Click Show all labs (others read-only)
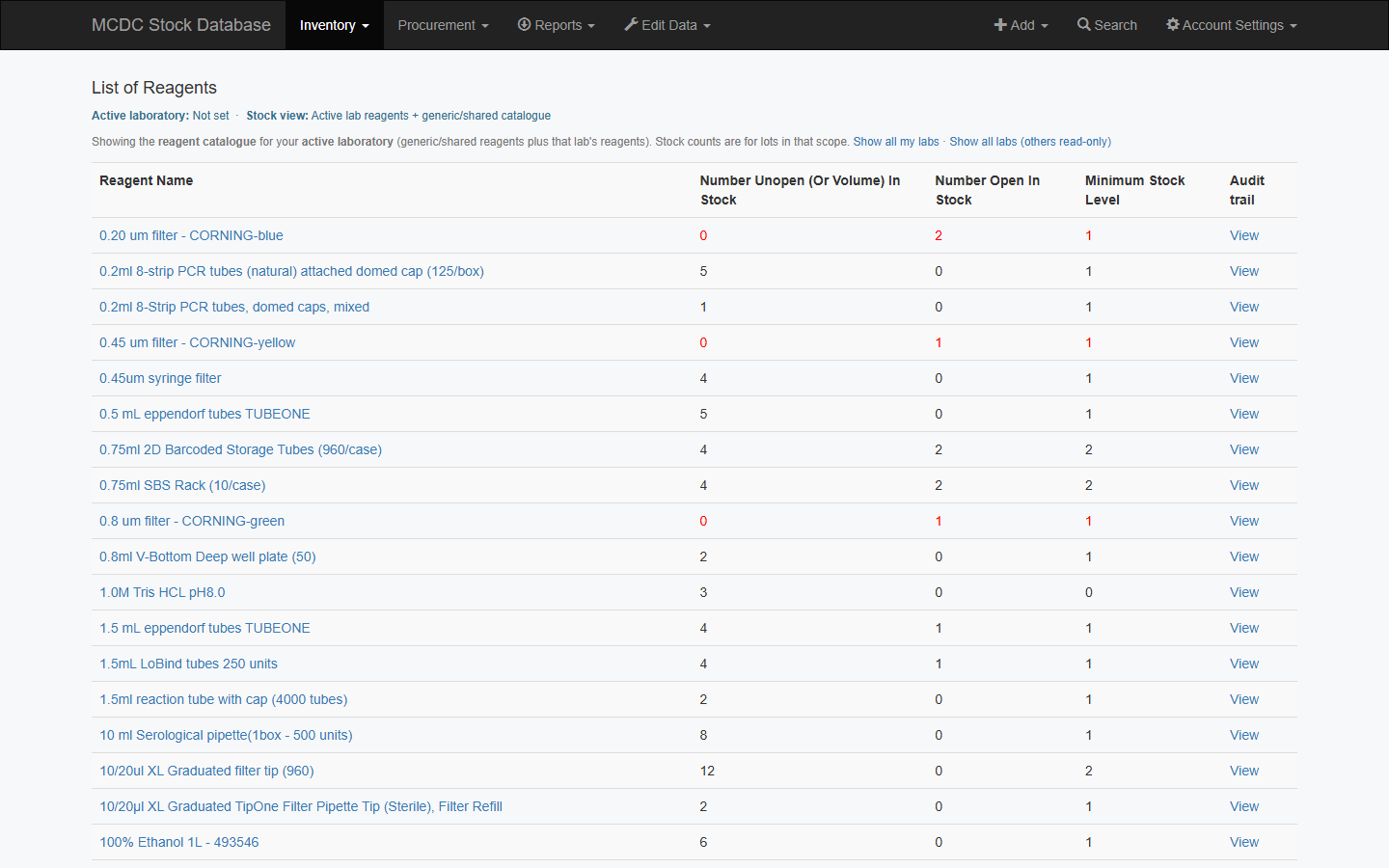 click(x=1030, y=142)
